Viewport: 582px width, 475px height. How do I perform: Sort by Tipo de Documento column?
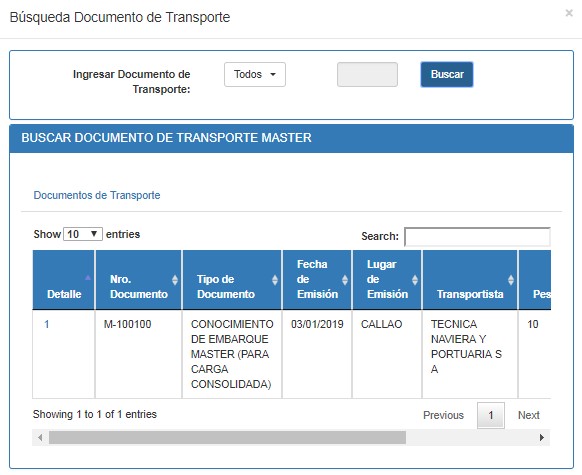click(232, 280)
